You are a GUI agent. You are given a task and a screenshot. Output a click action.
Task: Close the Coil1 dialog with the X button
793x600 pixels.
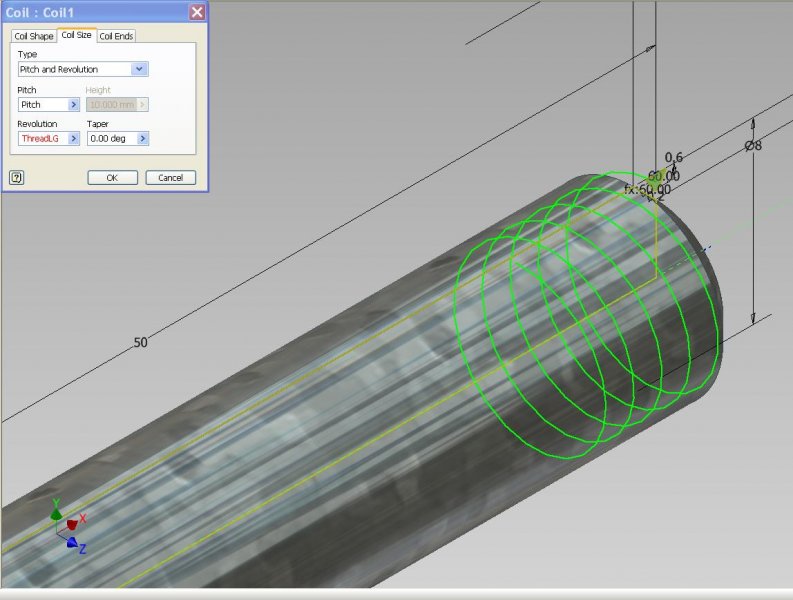(x=197, y=12)
